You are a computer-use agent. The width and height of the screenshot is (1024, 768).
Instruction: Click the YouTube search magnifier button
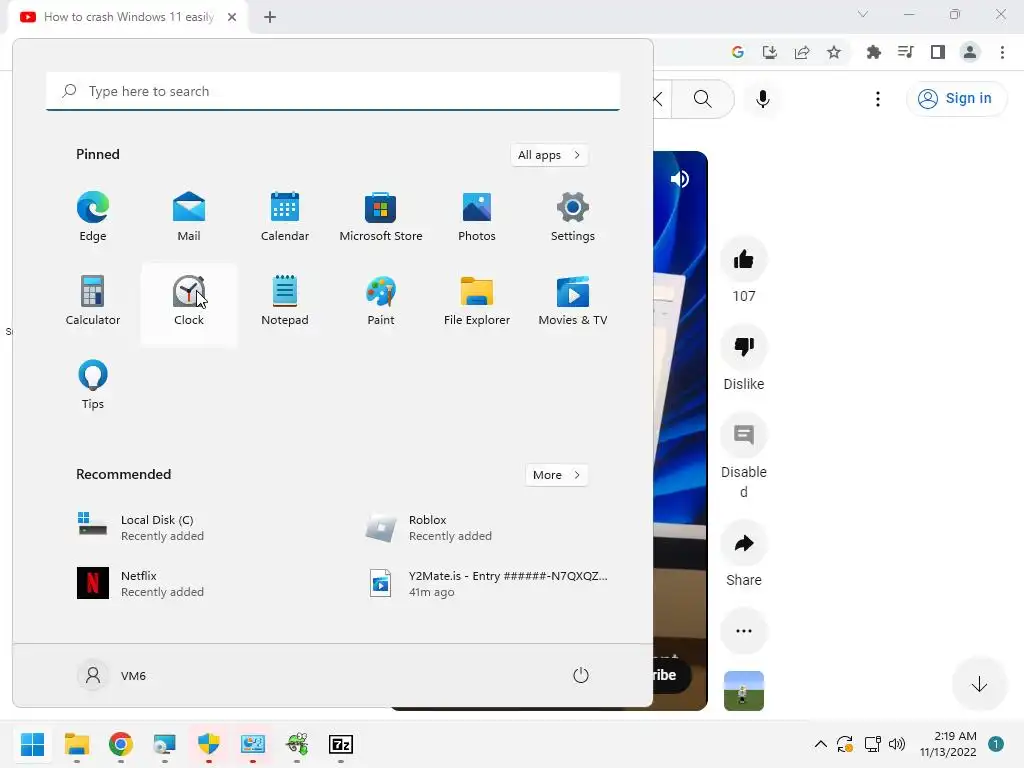pos(703,99)
